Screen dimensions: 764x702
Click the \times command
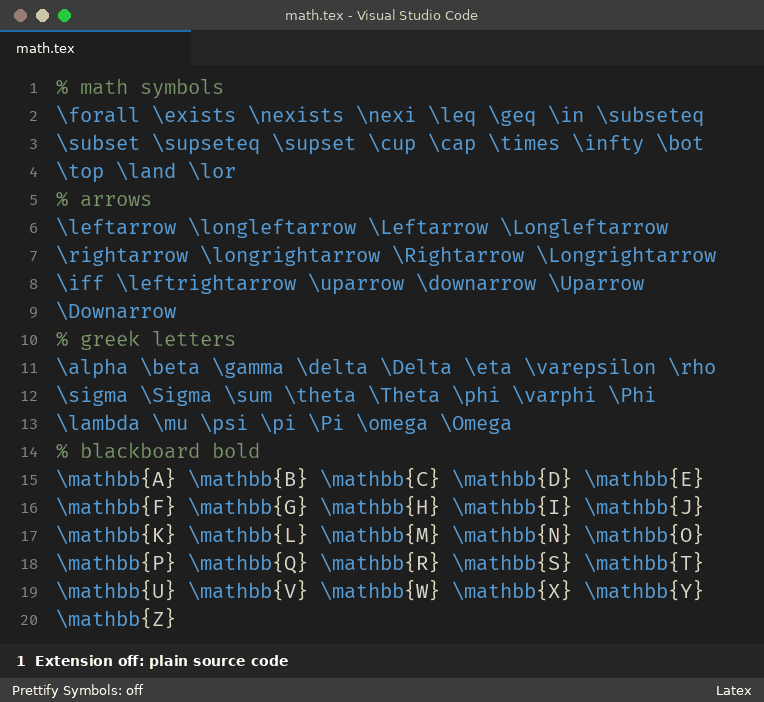(524, 144)
